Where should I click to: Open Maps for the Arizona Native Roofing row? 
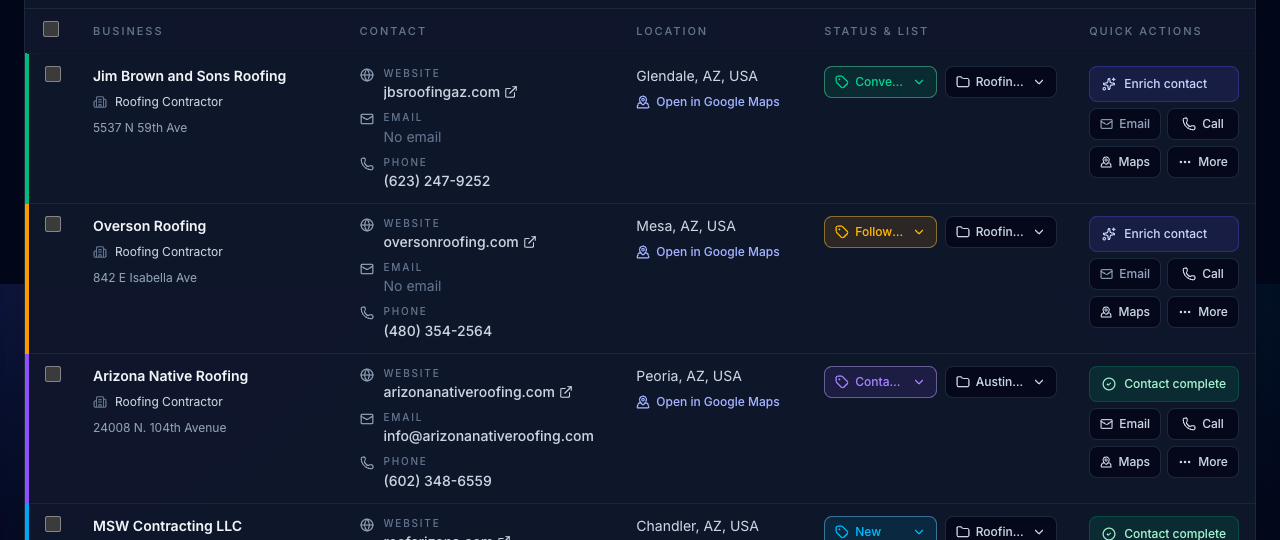[x=1125, y=462]
